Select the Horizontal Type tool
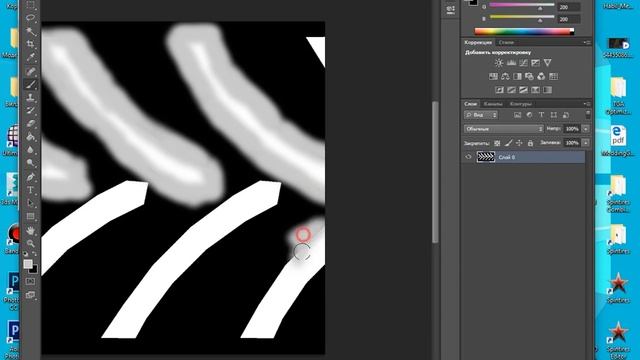 tap(31, 190)
